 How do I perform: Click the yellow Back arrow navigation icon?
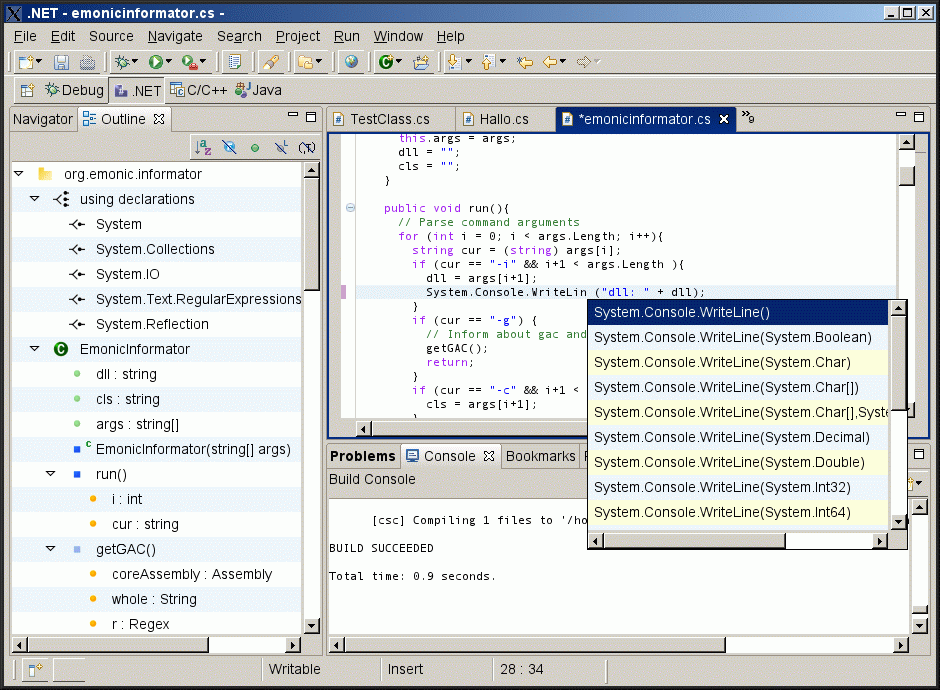click(550, 62)
